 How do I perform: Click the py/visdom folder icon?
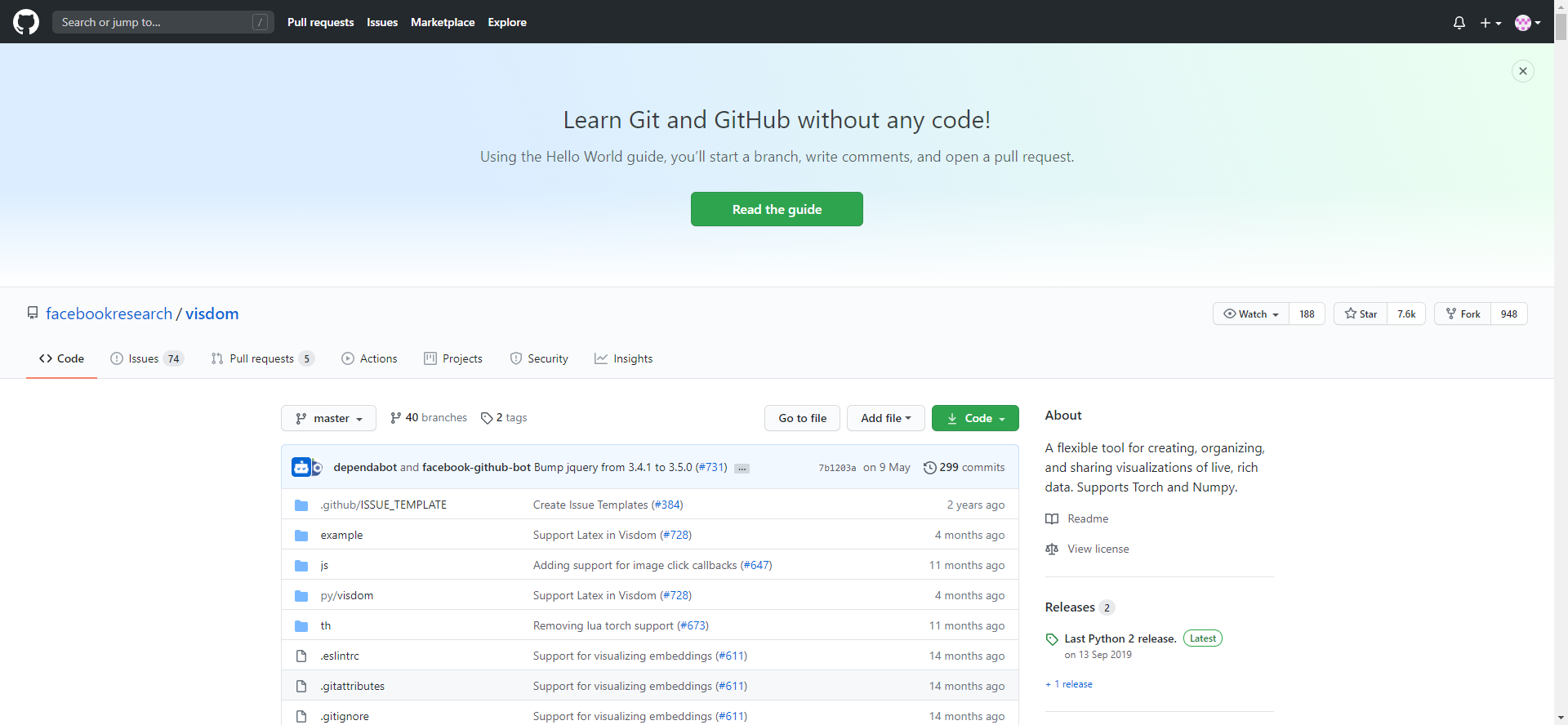point(301,596)
